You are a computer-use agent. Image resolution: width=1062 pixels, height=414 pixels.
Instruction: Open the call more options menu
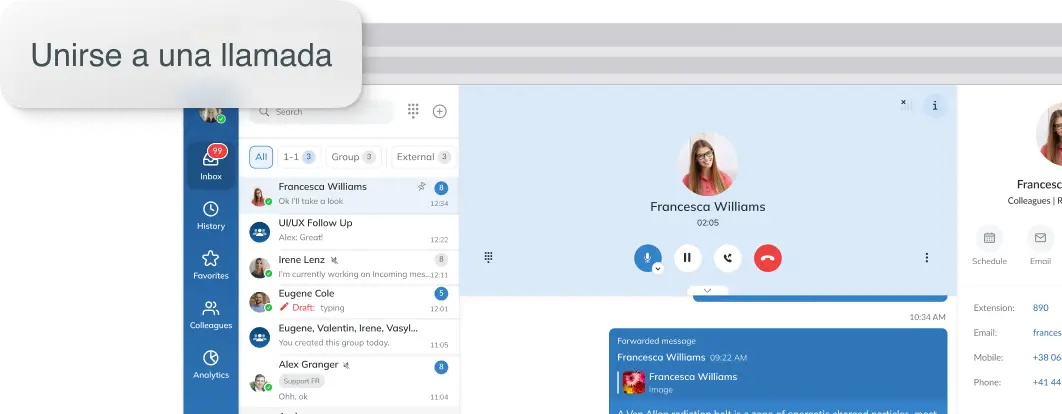coord(926,258)
